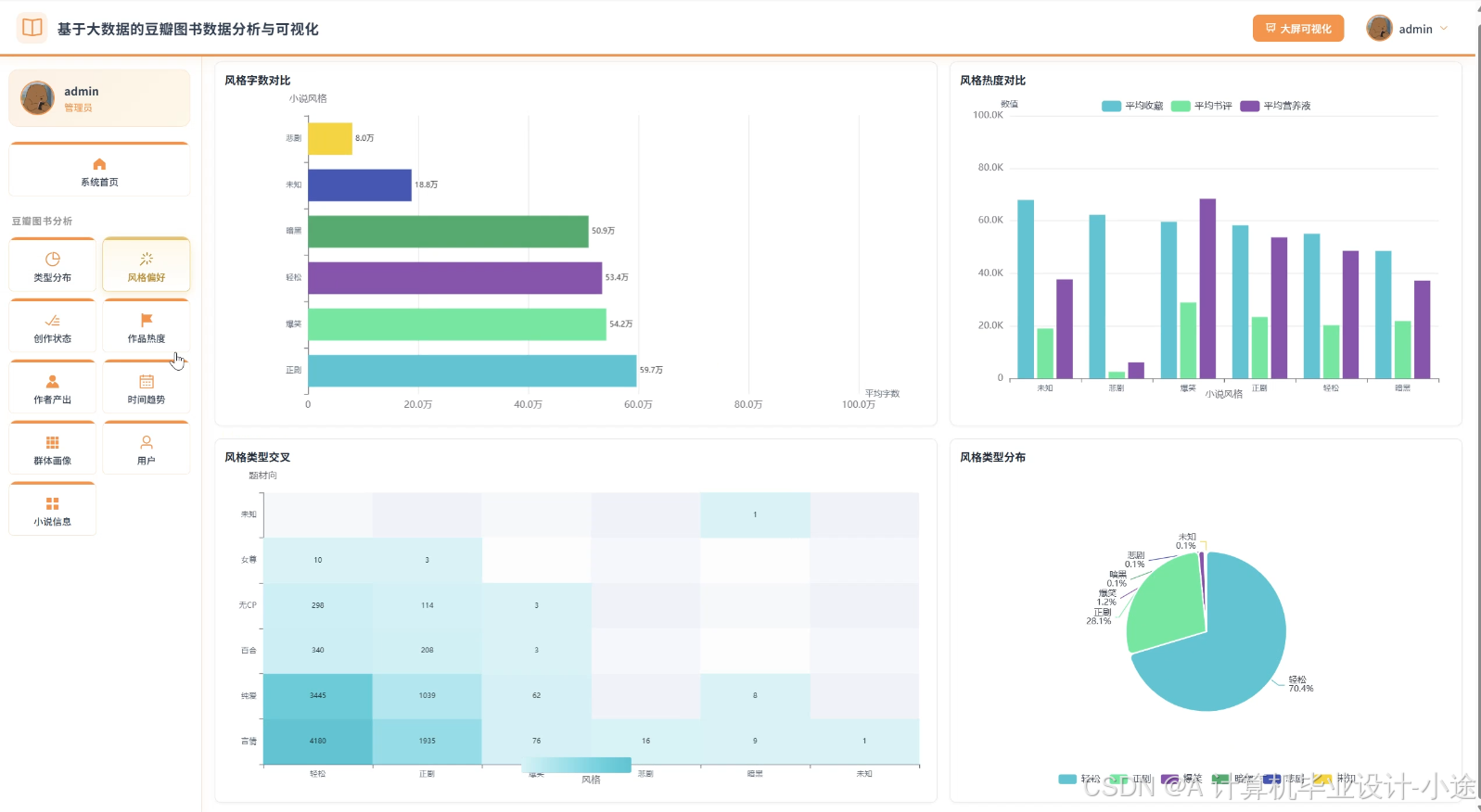Toggle 正剧 legend item in pie chart
This screenshot has height=812, width=1481.
point(1130,779)
